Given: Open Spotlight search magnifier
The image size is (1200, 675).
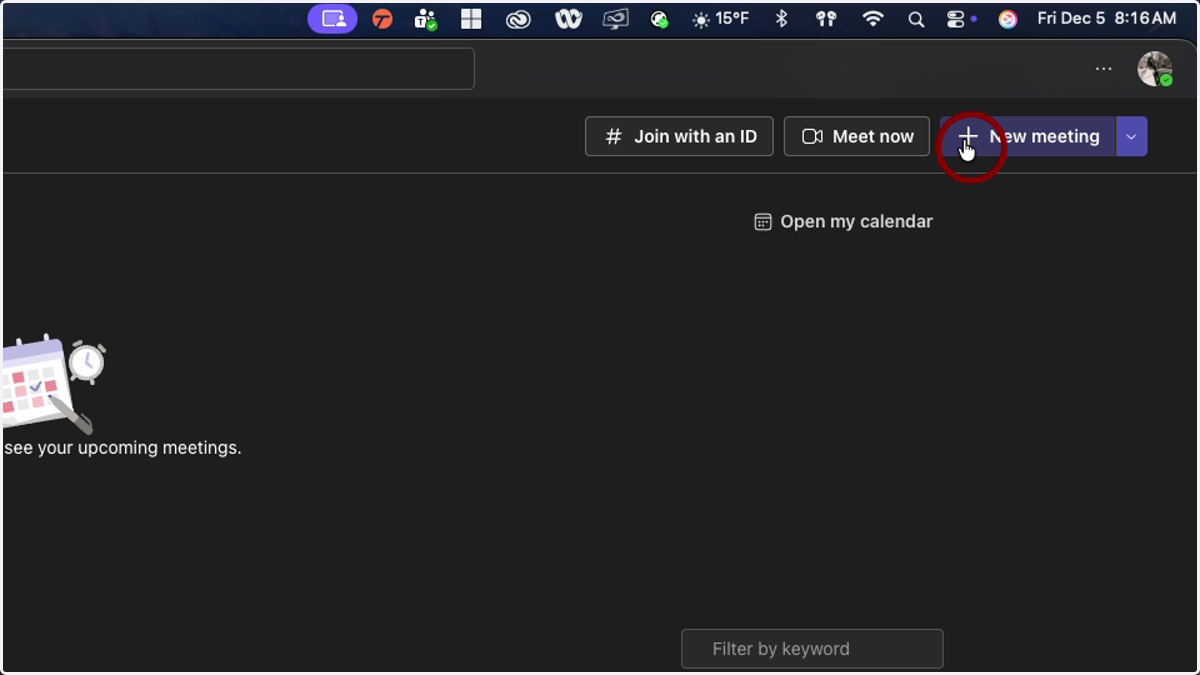Looking at the screenshot, I should pos(916,19).
